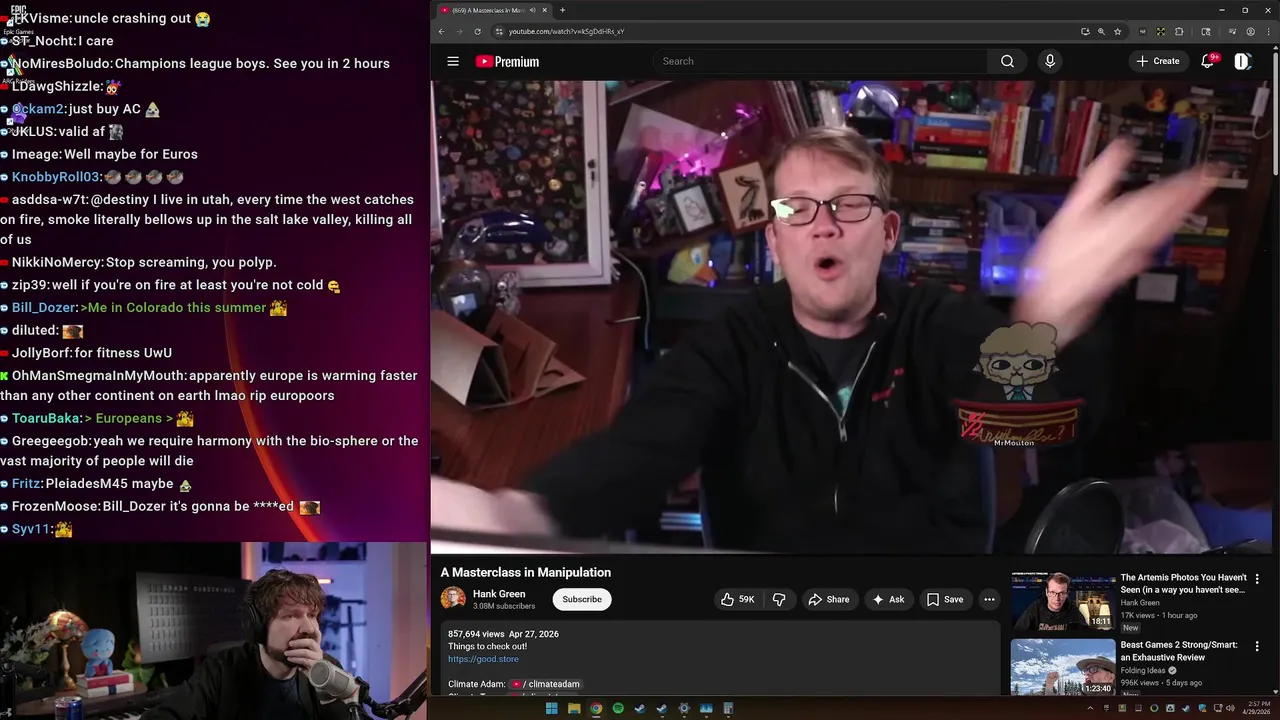Show hidden system tray icons
This screenshot has width=1280, height=720.
click(x=1090, y=709)
